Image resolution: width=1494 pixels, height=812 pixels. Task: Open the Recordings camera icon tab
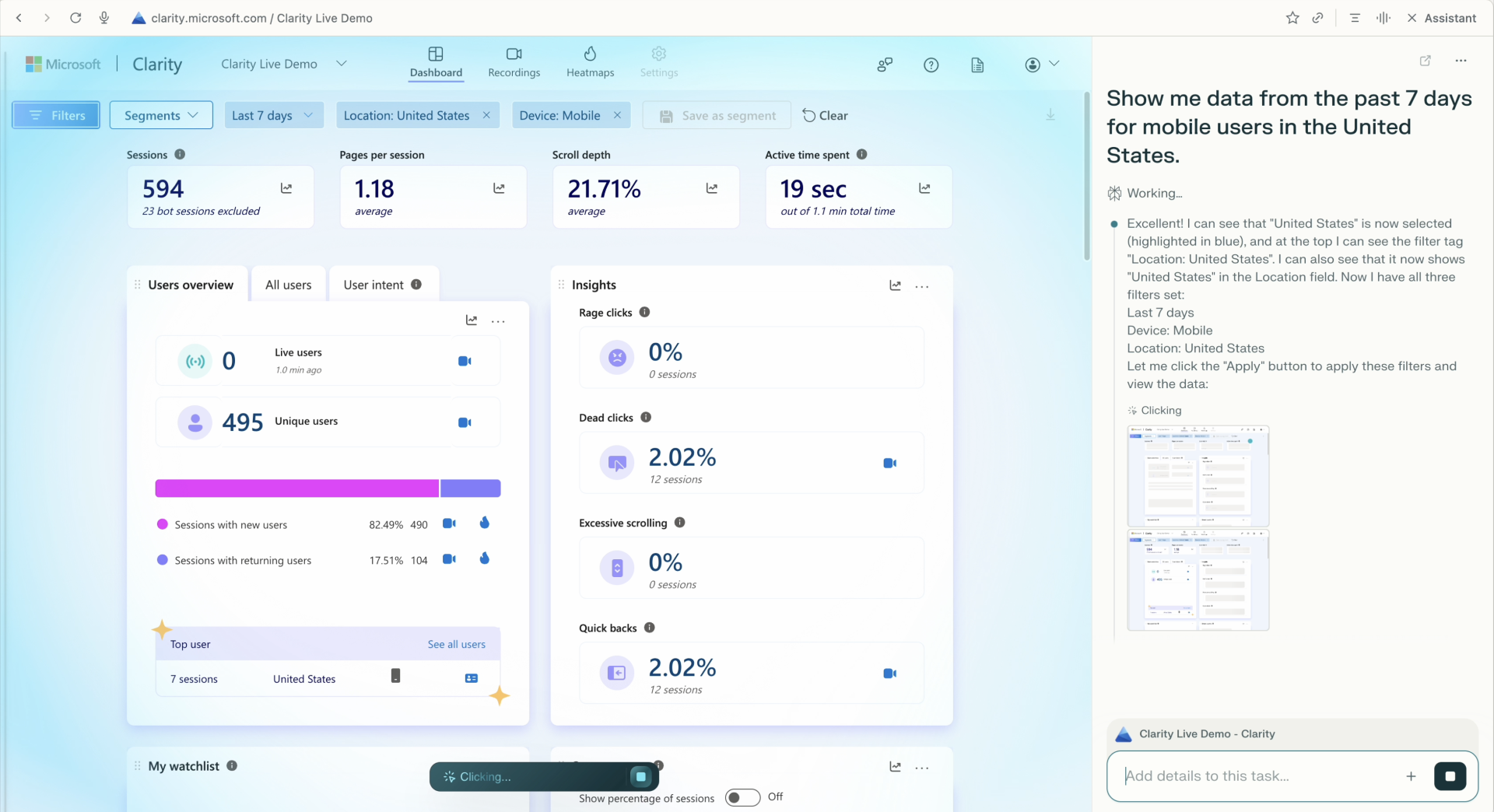(514, 62)
